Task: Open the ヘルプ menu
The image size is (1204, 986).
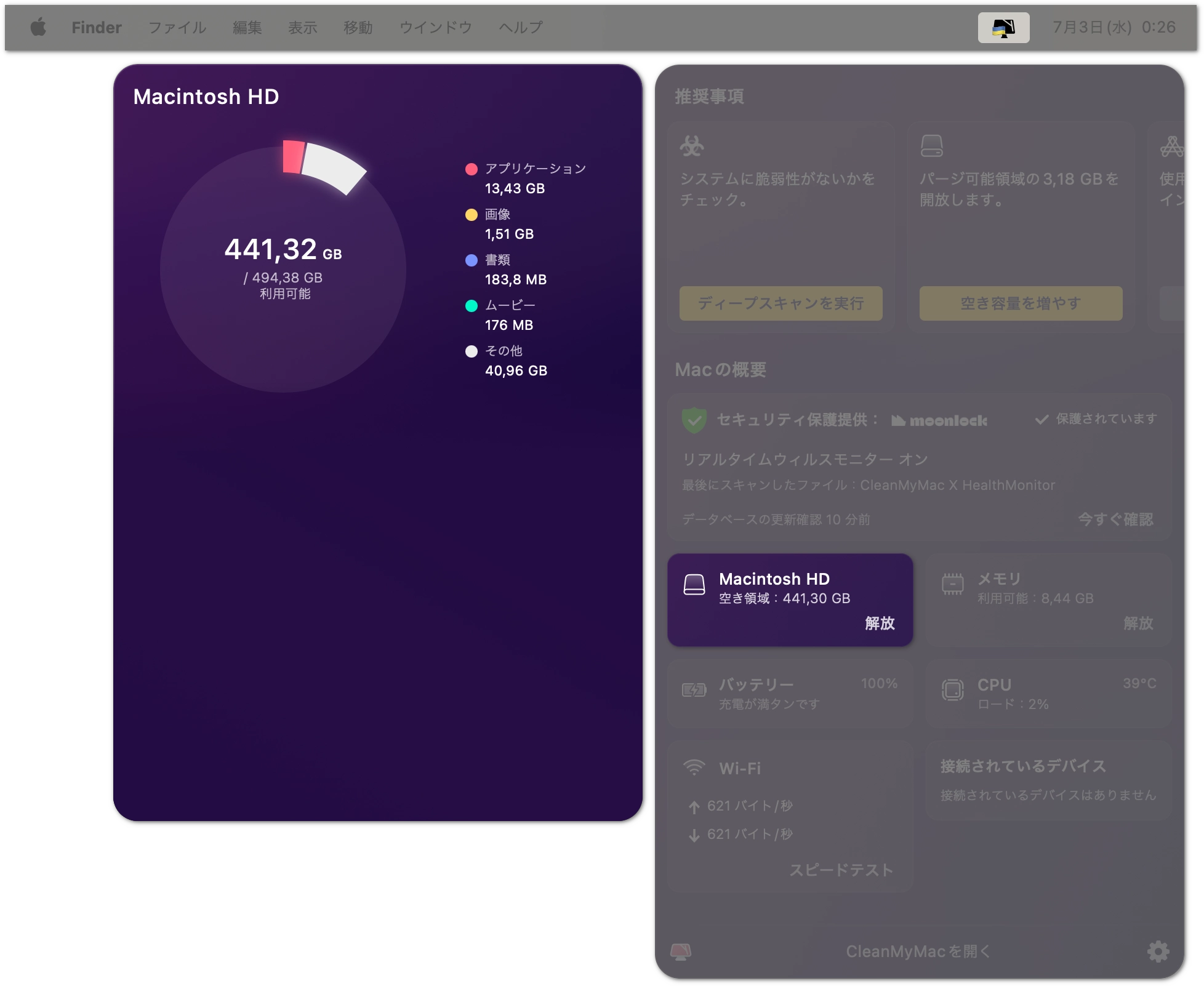Action: point(521,28)
